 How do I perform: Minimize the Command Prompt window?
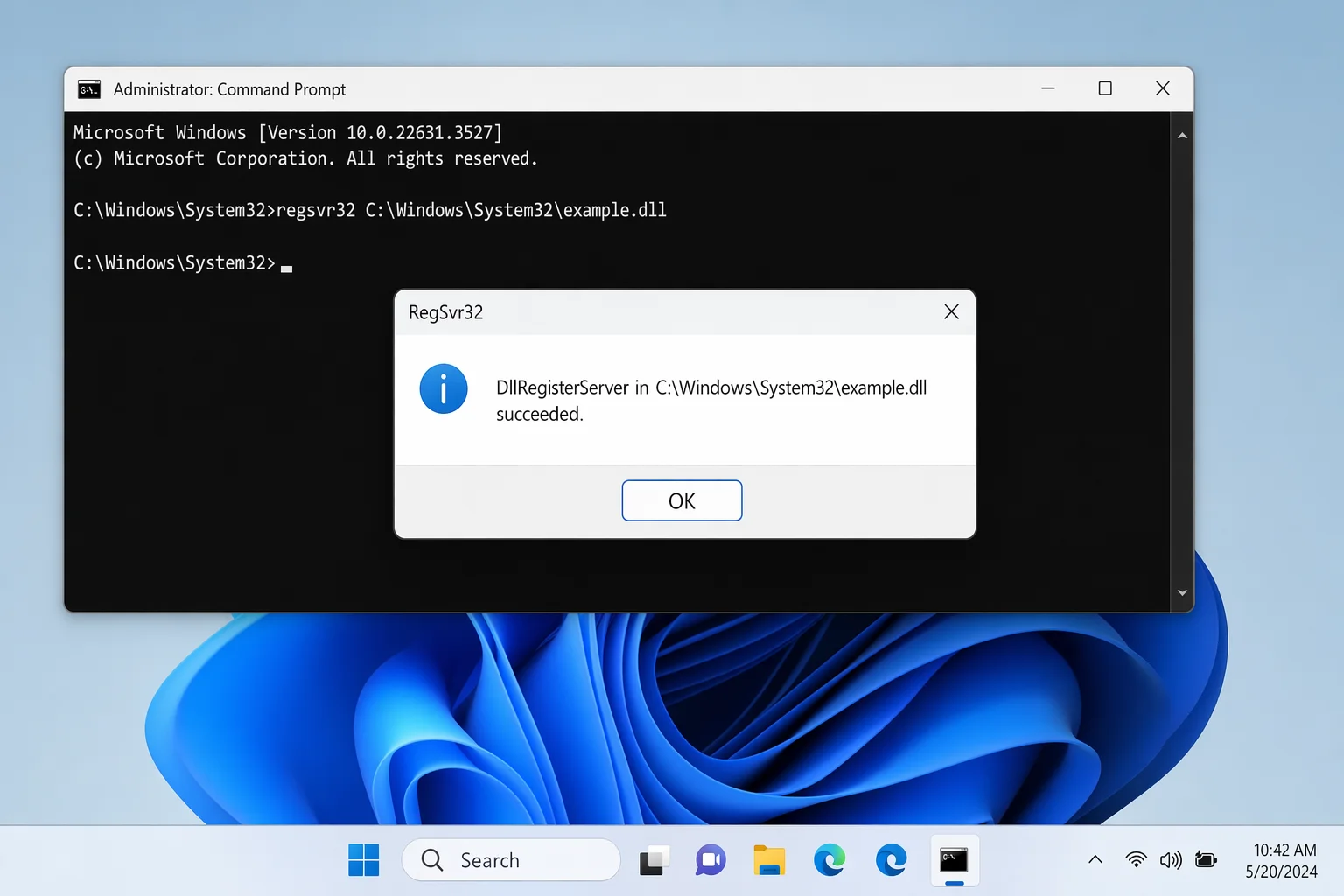[x=1048, y=88]
